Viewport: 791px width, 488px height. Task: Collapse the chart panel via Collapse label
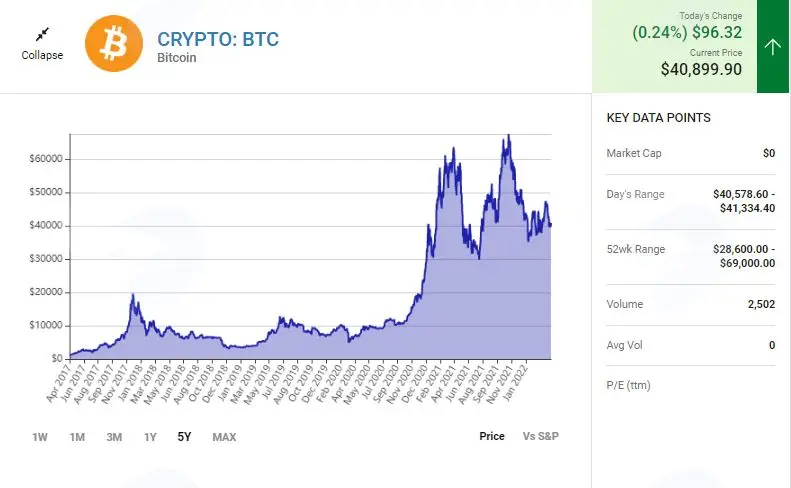[42, 55]
